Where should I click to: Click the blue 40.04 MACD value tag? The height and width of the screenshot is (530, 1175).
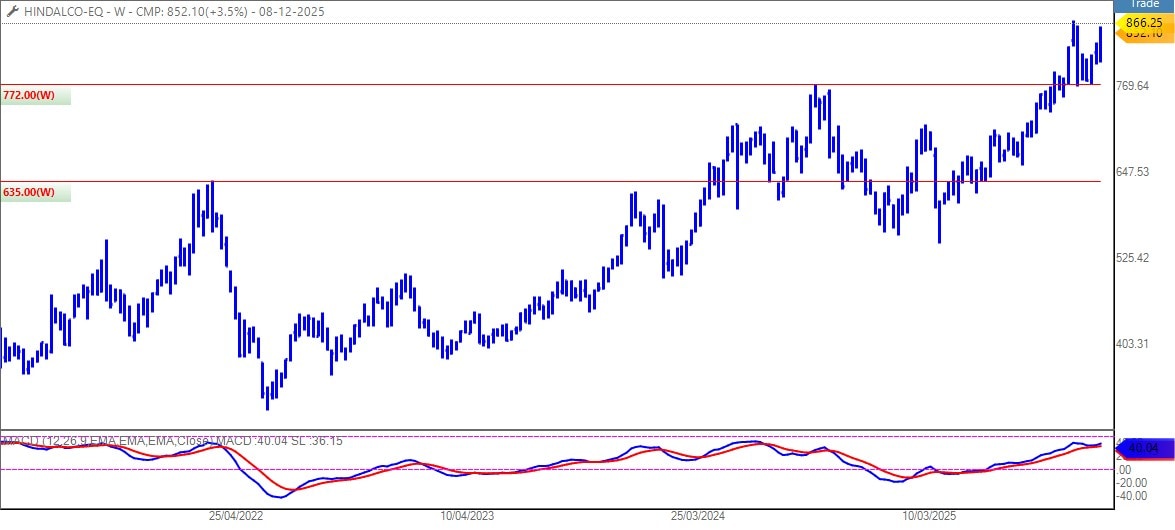tap(1141, 448)
